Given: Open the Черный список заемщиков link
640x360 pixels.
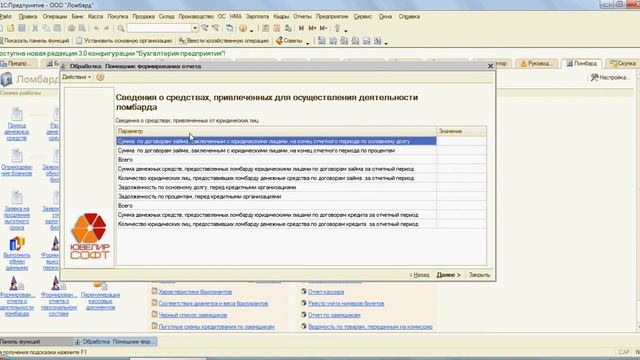Looking at the screenshot, I should pyautogui.click(x=192, y=315).
